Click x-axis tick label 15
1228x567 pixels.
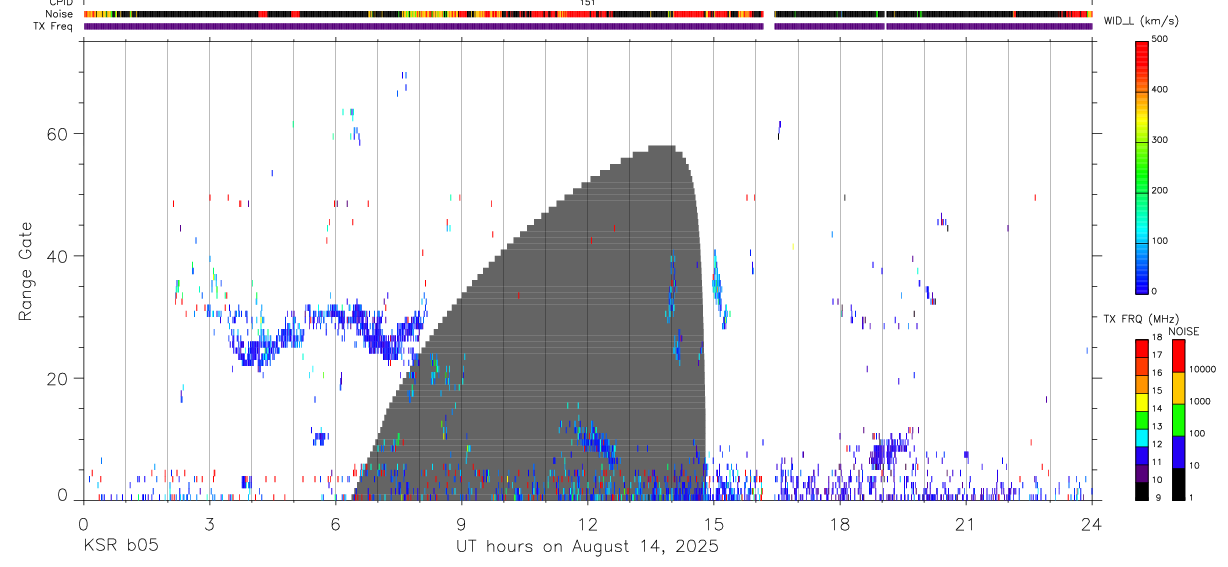click(x=713, y=523)
